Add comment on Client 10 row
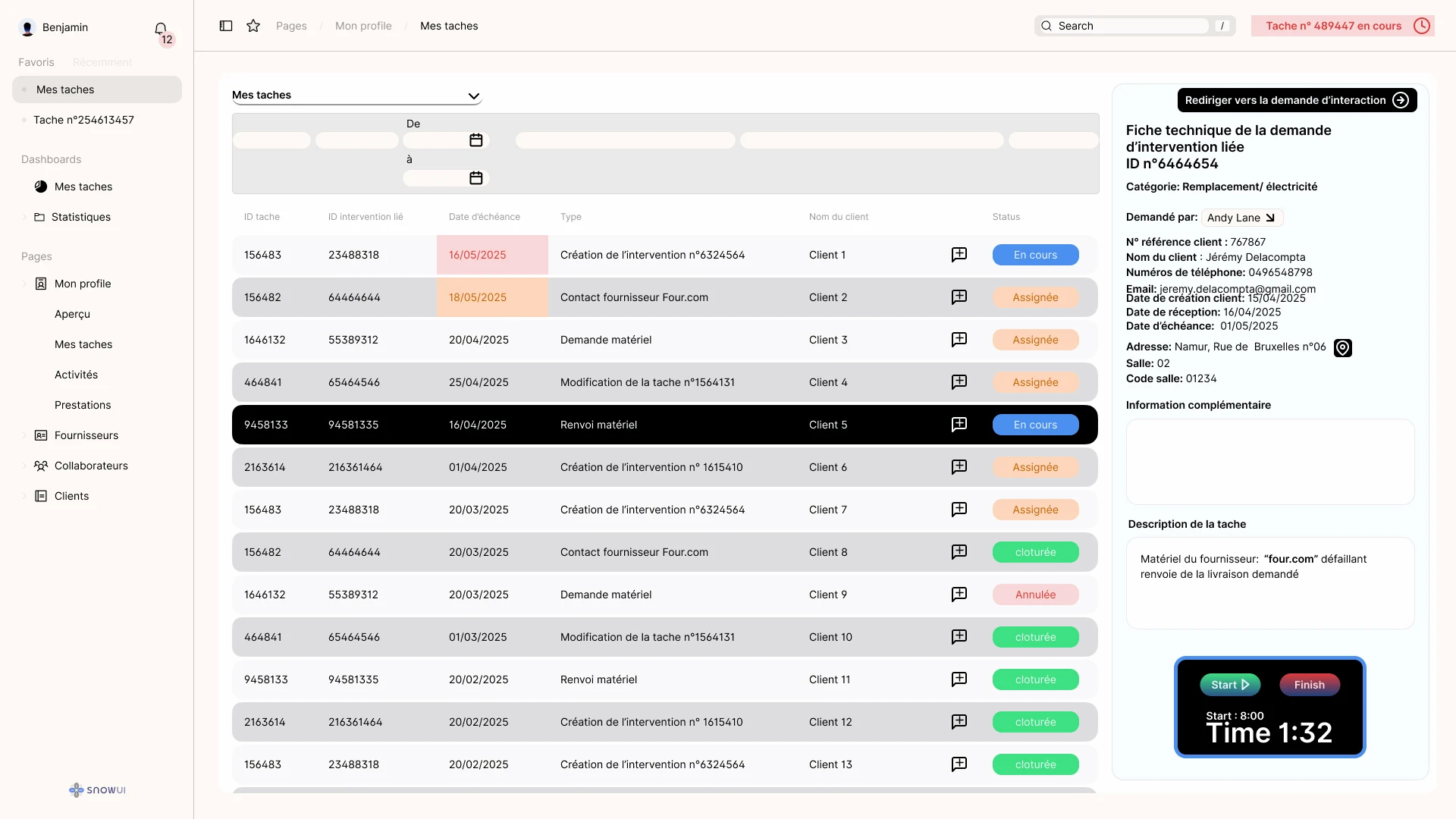The width and height of the screenshot is (1456, 819). 959,637
